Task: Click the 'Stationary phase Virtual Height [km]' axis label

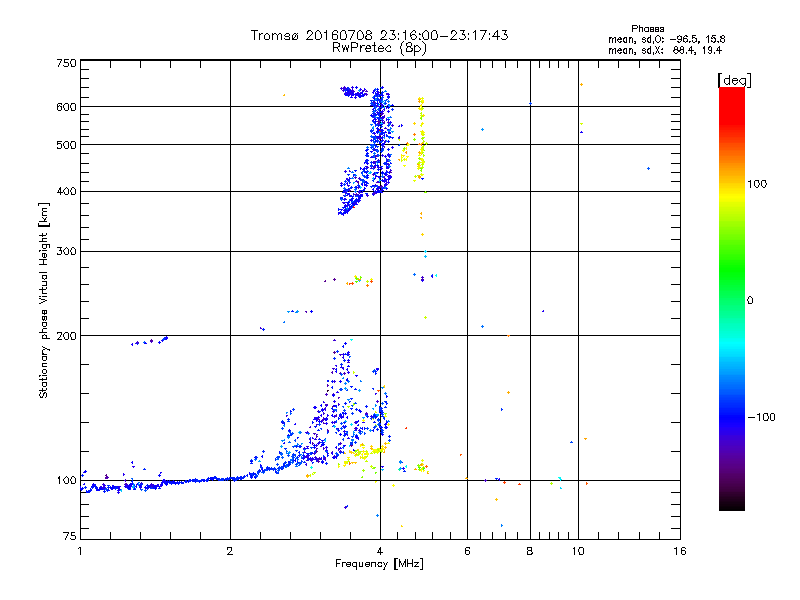Action: coord(43,300)
